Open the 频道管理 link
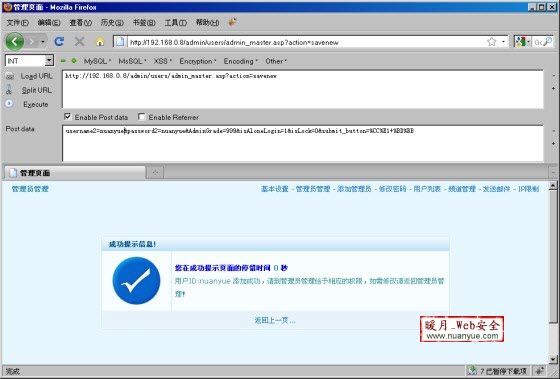Screen dimensions: 560x379 point(462,189)
